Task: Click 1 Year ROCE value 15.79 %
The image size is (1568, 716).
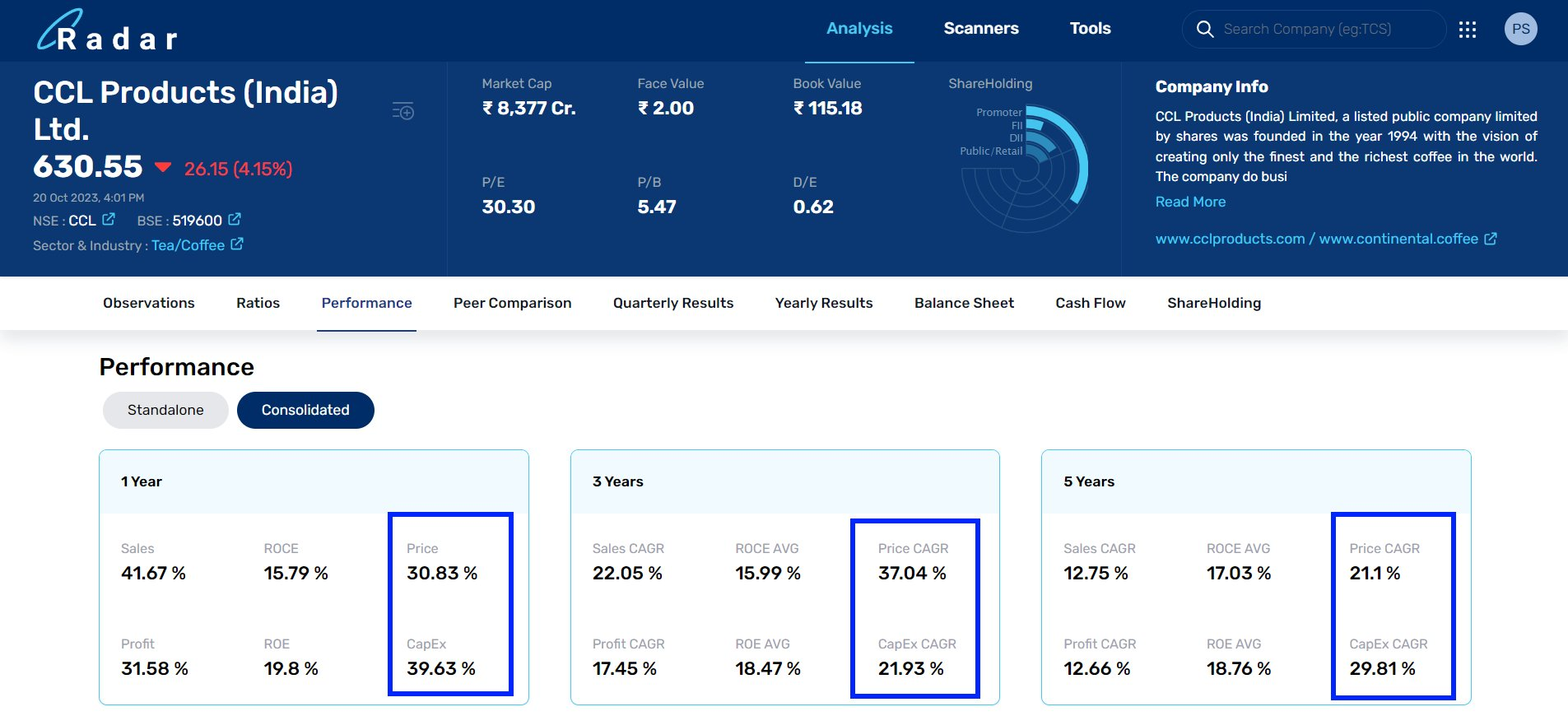Action: pyautogui.click(x=296, y=573)
